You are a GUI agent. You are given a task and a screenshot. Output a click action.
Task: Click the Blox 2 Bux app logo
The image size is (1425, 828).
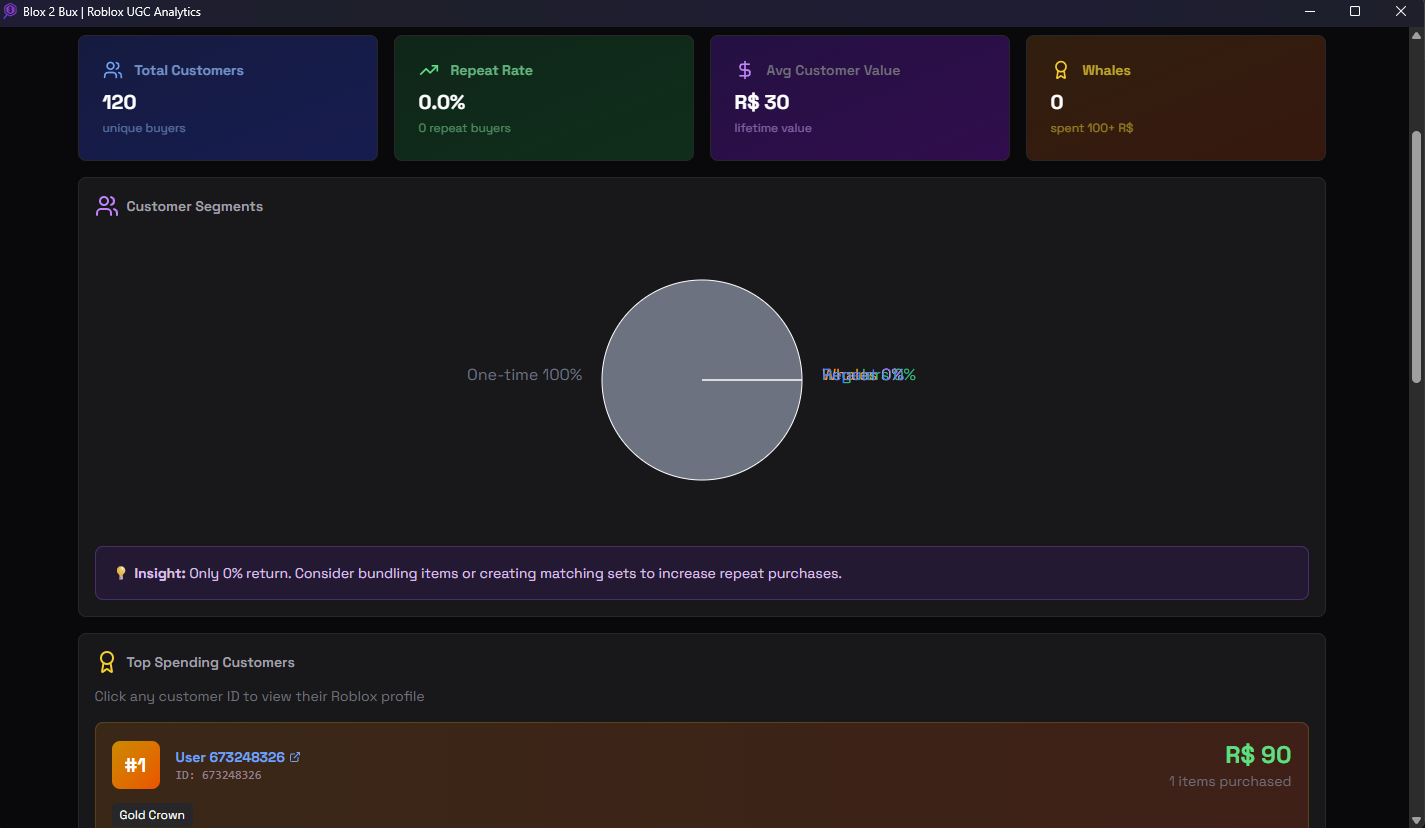[x=11, y=11]
